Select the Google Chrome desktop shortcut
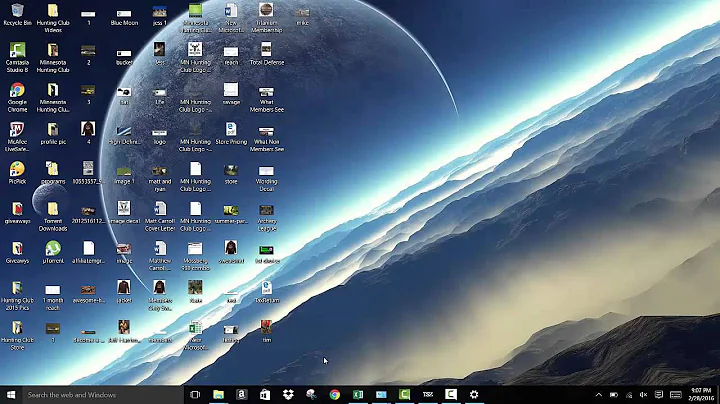Viewport: 720px width, 404px height. click(17, 97)
